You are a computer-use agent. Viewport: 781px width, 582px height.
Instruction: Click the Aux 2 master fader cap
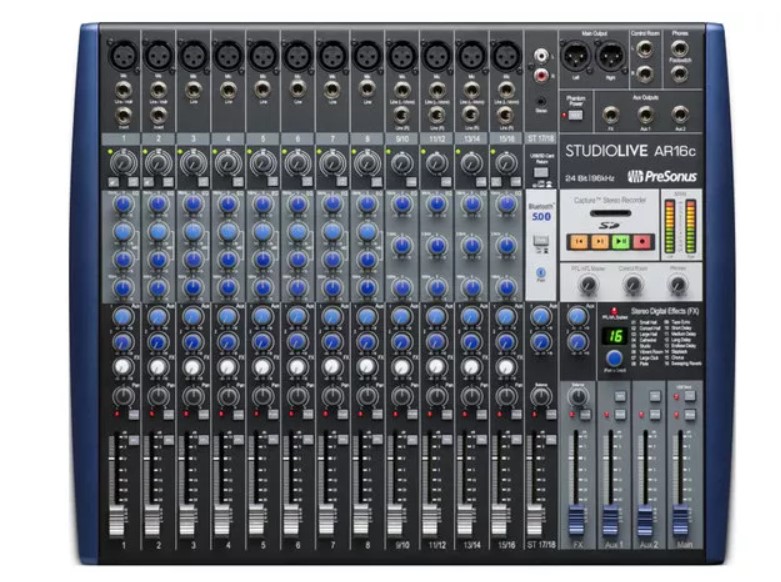coord(646,520)
